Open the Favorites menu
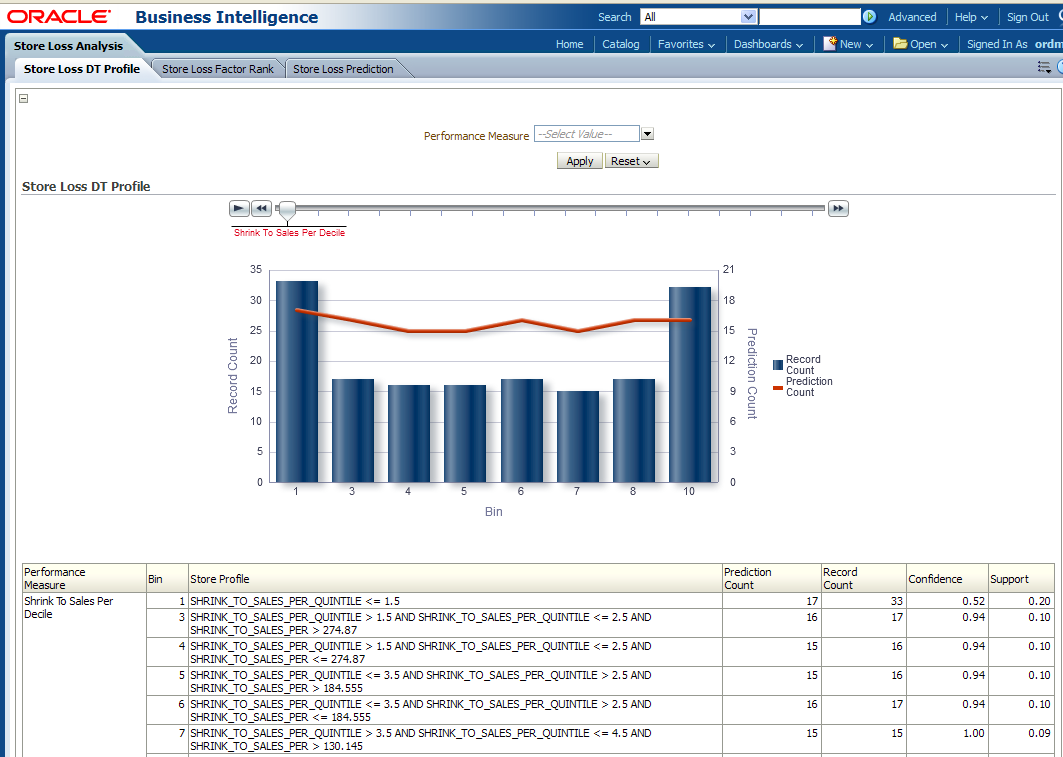Screen dimensions: 1063x757 (x=686, y=44)
